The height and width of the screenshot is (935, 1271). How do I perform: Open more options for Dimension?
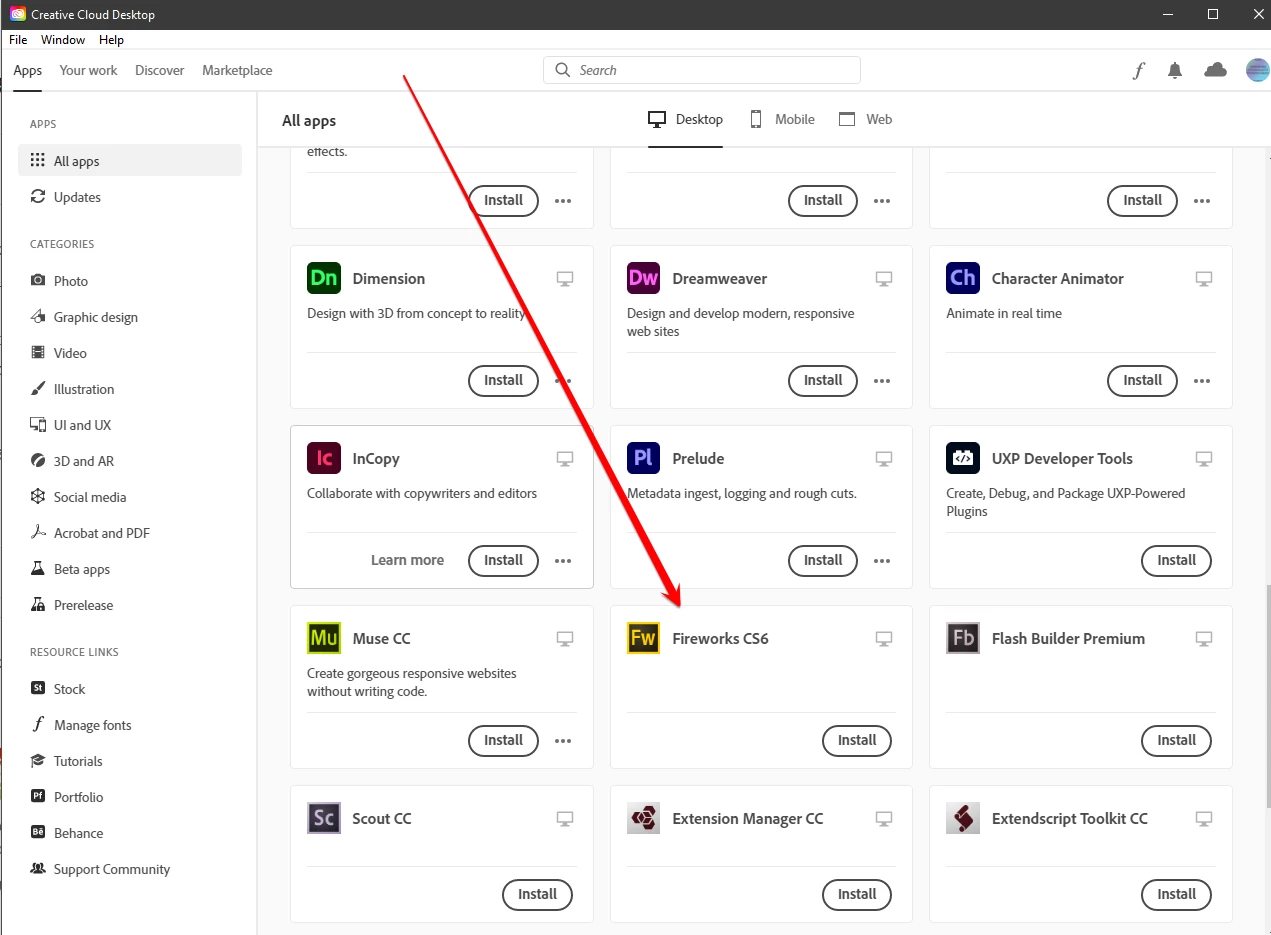pyautogui.click(x=563, y=381)
